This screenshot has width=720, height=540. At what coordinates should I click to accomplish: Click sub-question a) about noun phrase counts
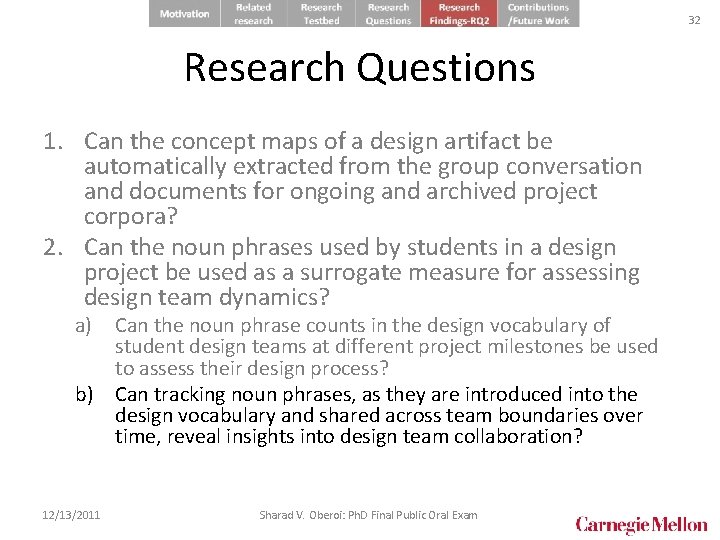366,347
